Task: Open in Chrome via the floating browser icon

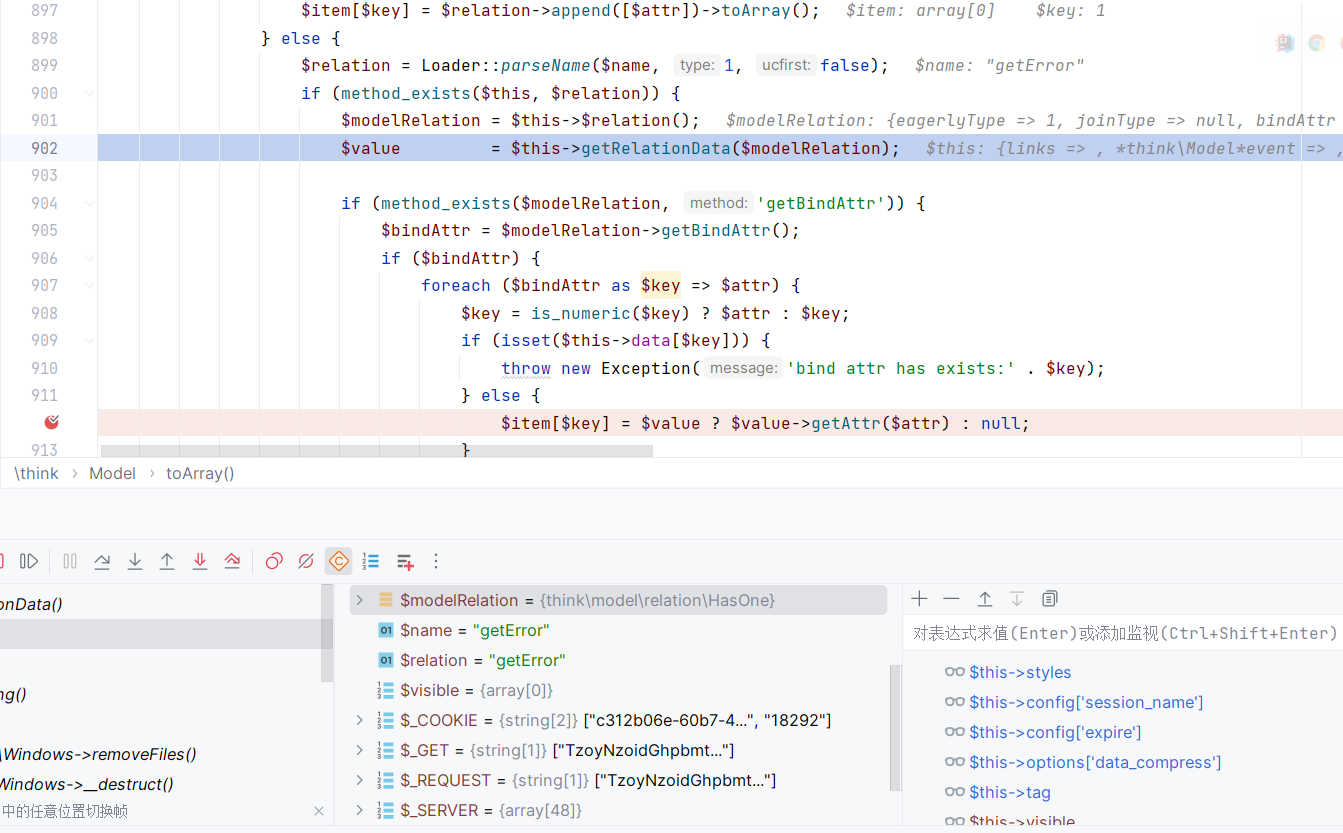Action: (x=1317, y=43)
